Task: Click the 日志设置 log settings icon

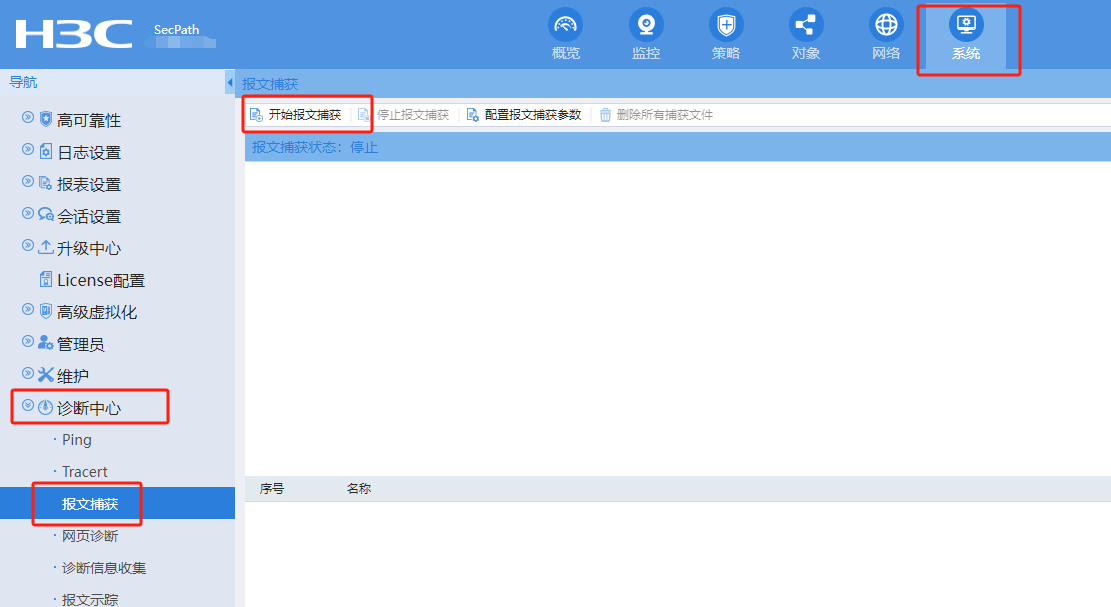Action: [x=45, y=151]
